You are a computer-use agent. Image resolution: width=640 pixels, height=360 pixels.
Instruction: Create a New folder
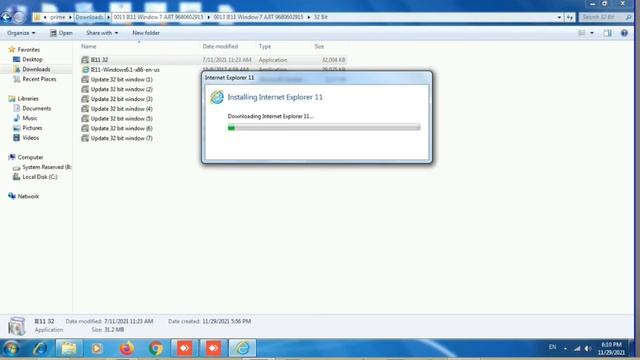point(146,33)
